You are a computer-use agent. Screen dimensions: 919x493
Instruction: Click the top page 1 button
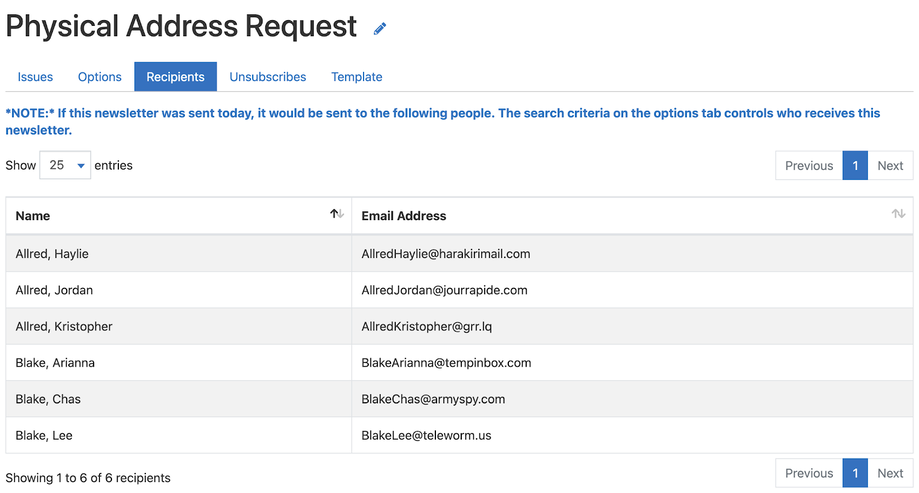pos(855,166)
